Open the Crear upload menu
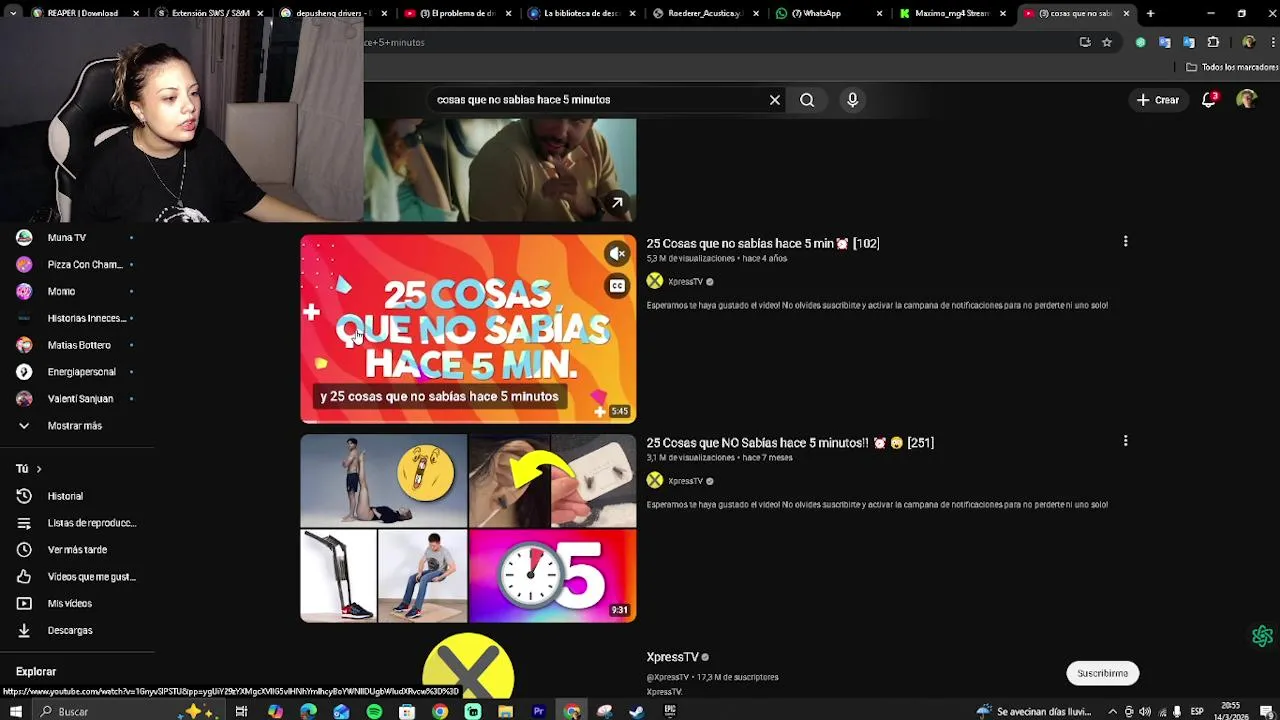 (x=1157, y=100)
